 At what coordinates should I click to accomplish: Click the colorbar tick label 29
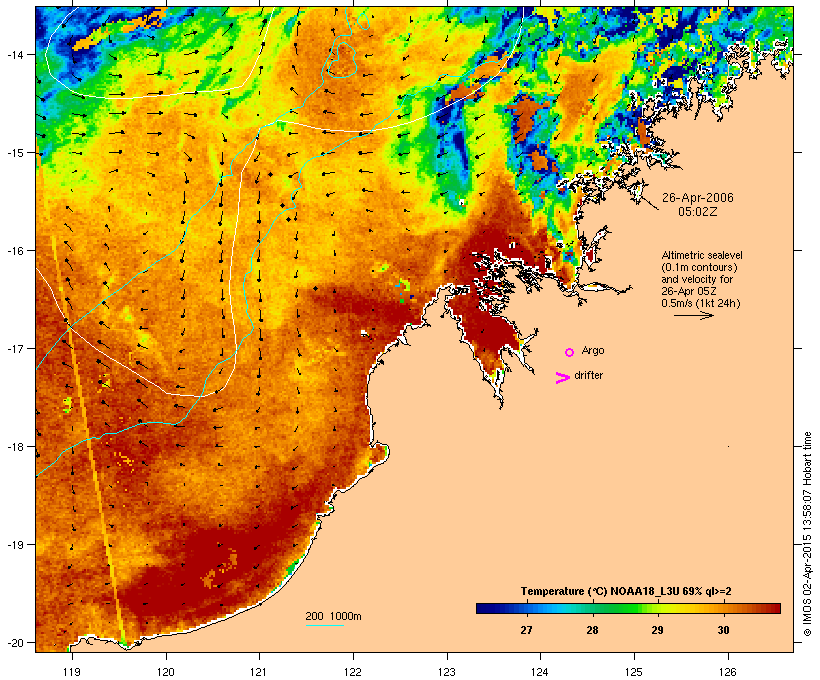pos(657,630)
